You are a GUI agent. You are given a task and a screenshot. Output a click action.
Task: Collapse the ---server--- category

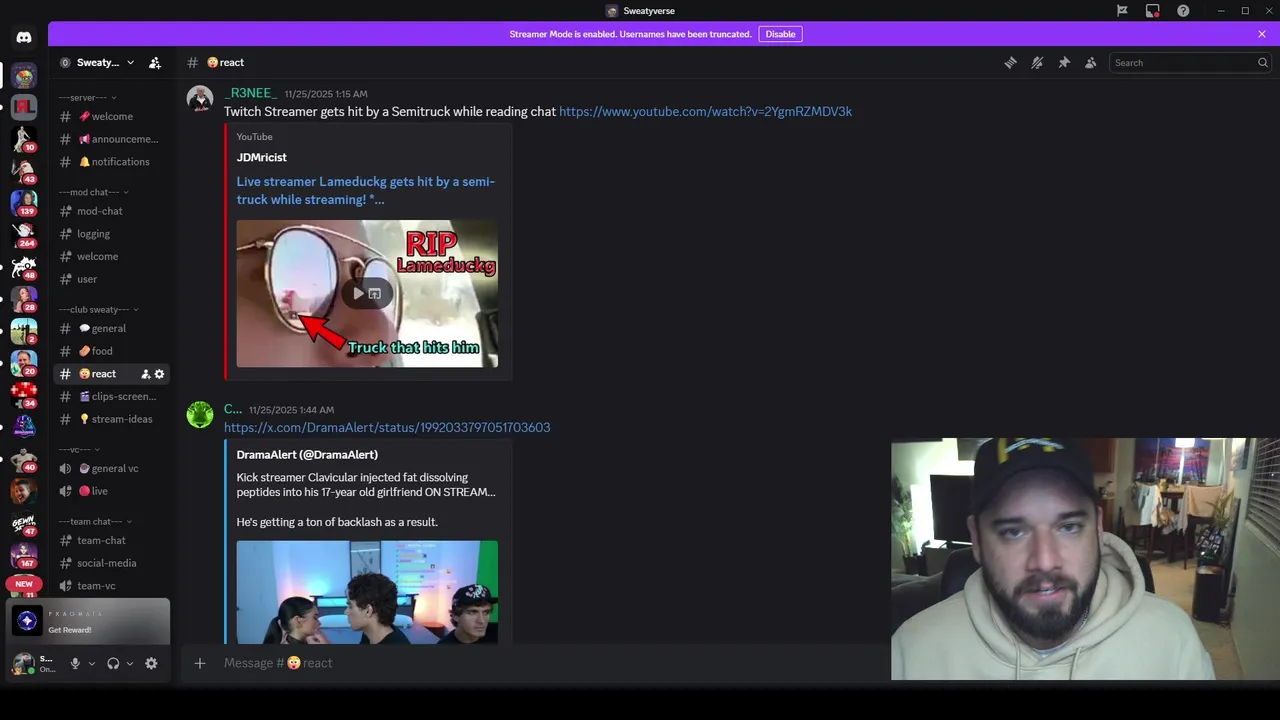[x=88, y=97]
